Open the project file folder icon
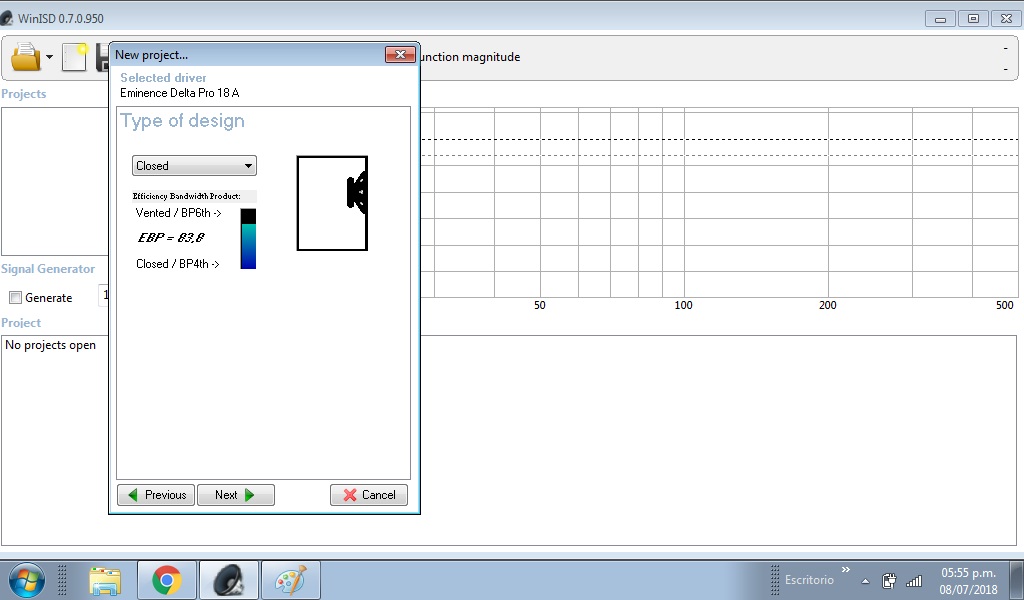Viewport: 1024px width, 600px height. point(25,57)
